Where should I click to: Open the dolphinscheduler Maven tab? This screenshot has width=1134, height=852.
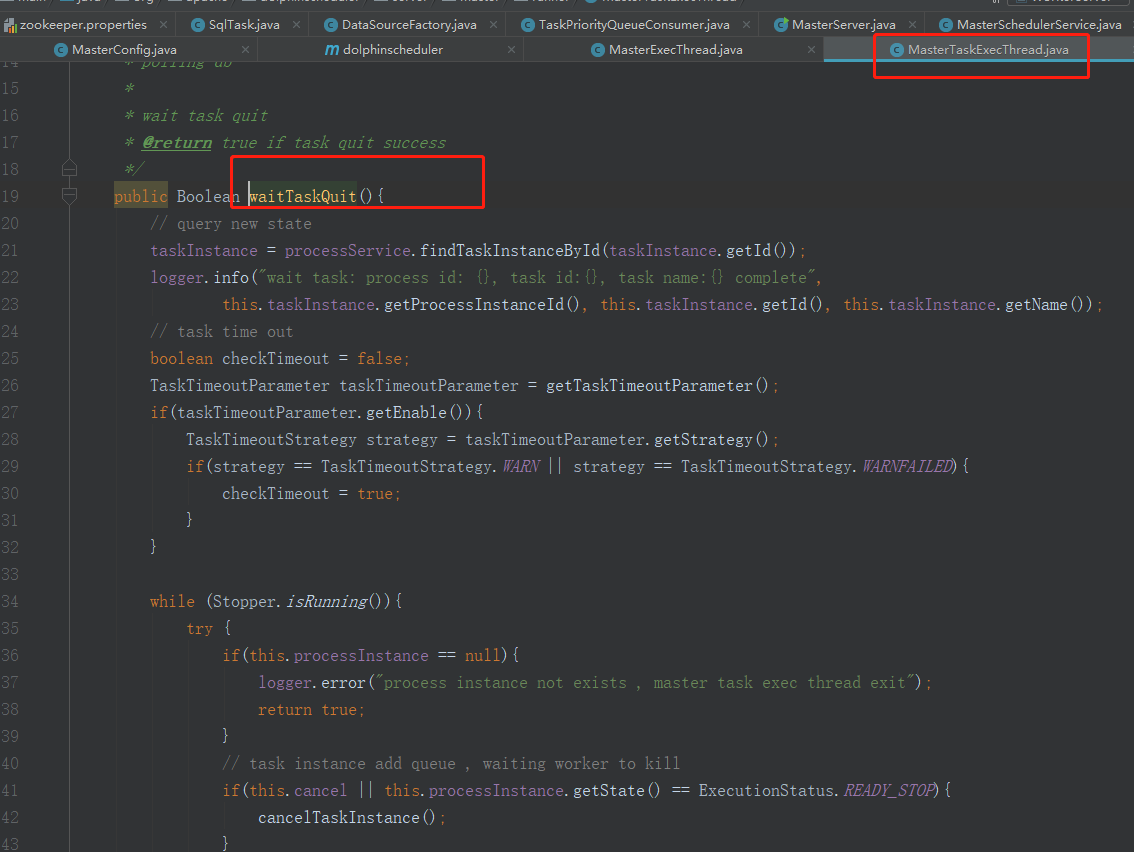[393, 50]
